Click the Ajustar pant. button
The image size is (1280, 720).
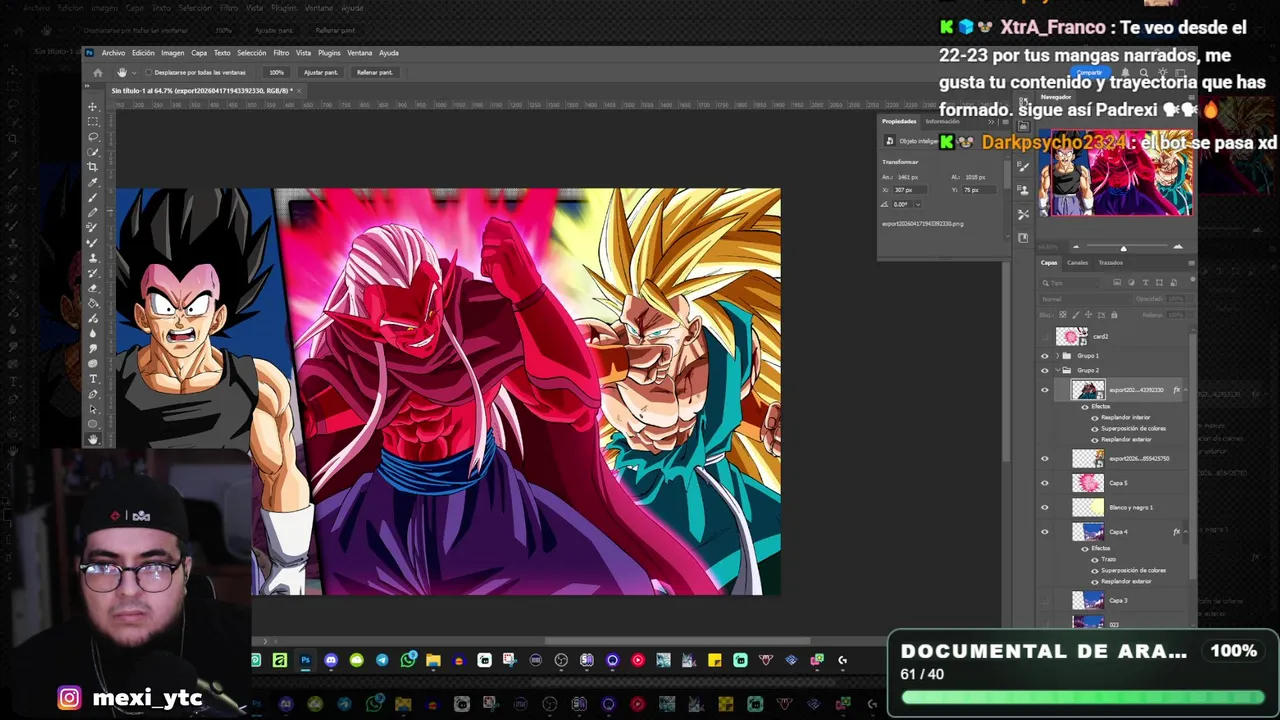(x=321, y=72)
